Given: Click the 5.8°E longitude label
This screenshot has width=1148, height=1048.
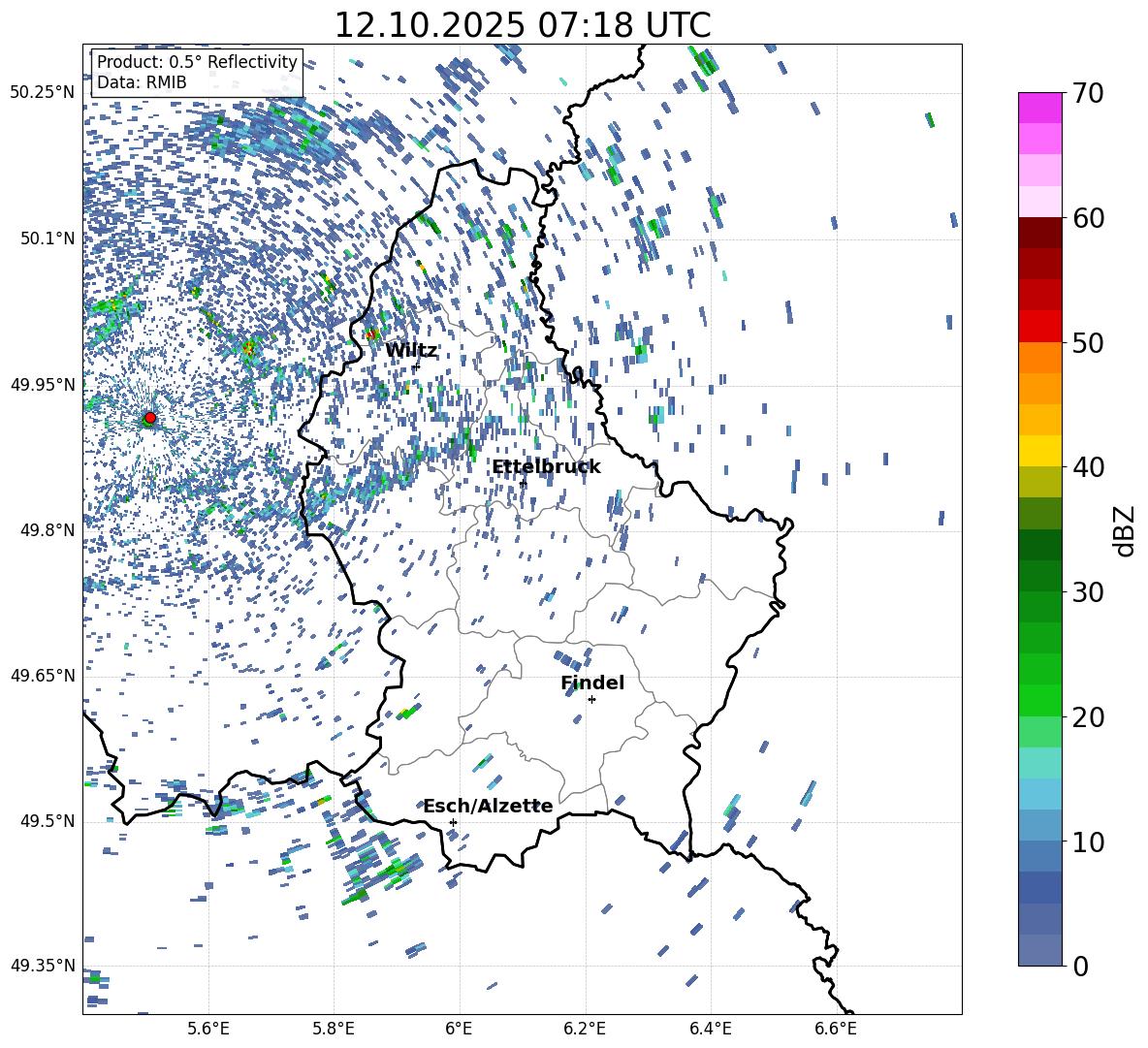Looking at the screenshot, I should coord(334,1029).
